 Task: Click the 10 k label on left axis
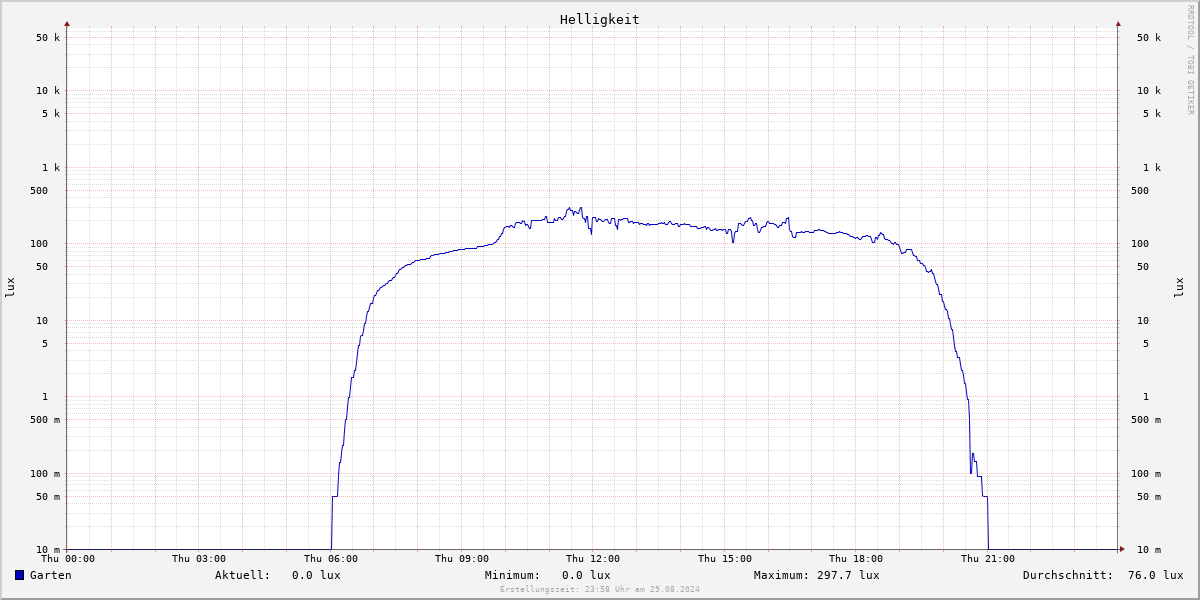[48, 91]
